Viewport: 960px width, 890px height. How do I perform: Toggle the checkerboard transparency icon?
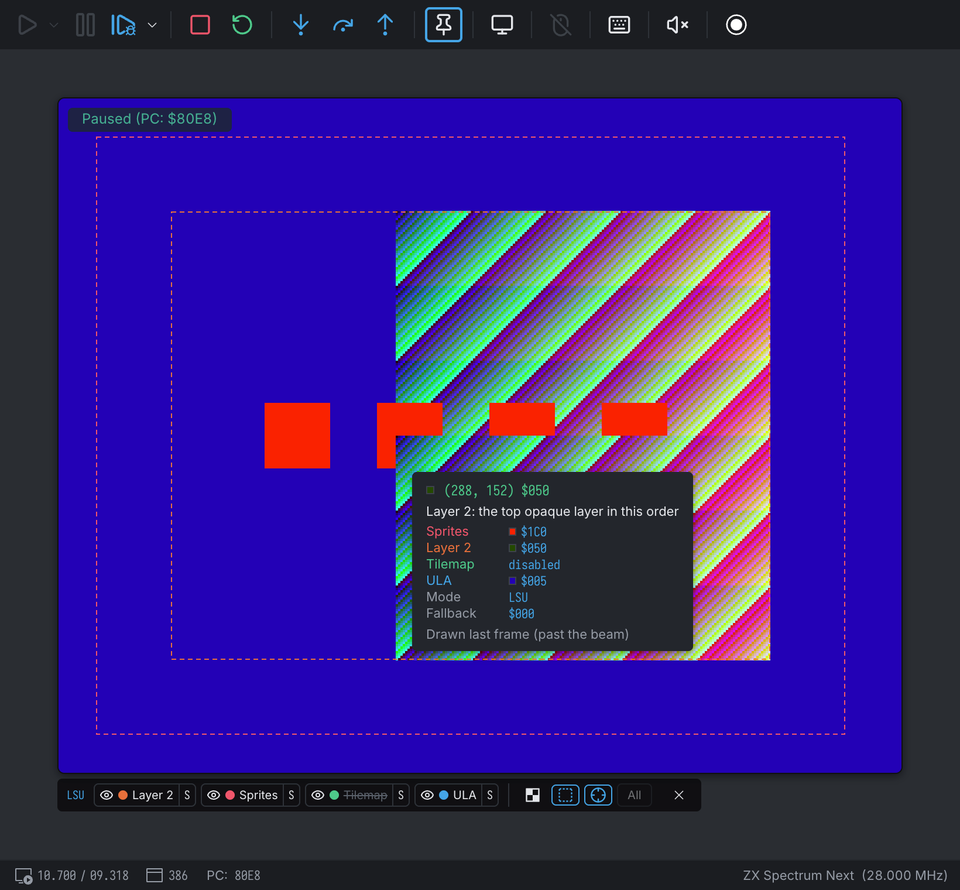[533, 795]
